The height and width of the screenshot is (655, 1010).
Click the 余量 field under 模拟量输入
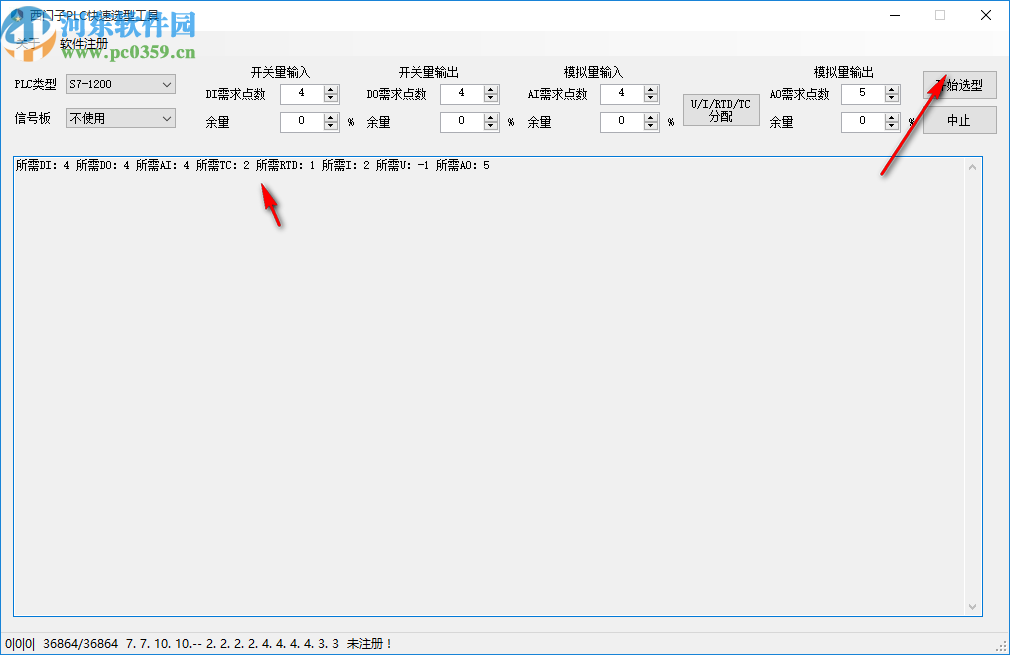pyautogui.click(x=623, y=121)
